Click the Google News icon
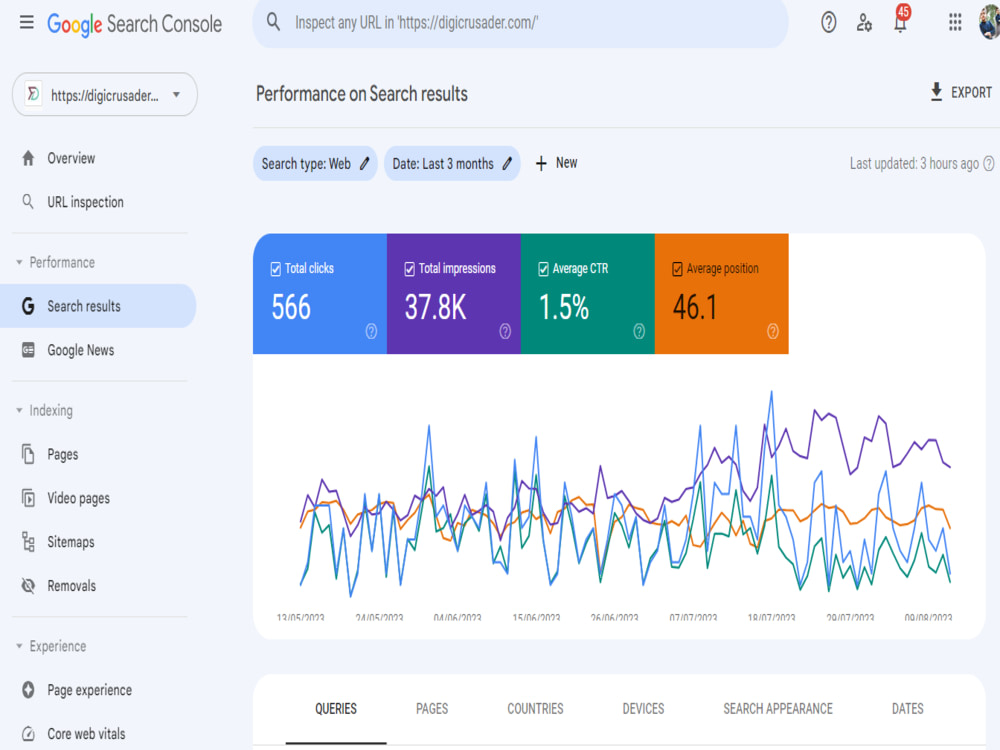The height and width of the screenshot is (750, 1000). tap(28, 350)
